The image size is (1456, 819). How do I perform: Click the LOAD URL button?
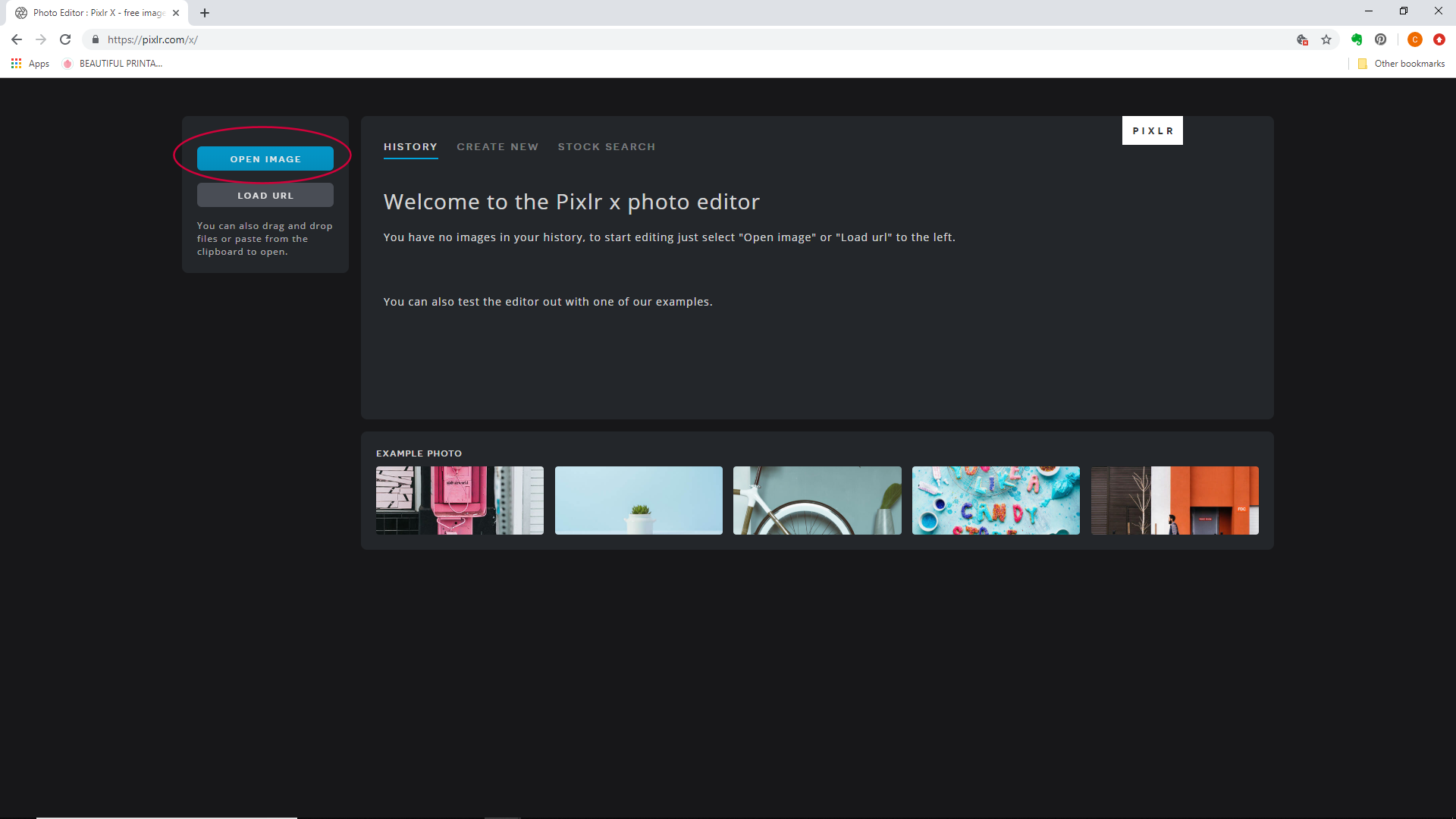(265, 195)
